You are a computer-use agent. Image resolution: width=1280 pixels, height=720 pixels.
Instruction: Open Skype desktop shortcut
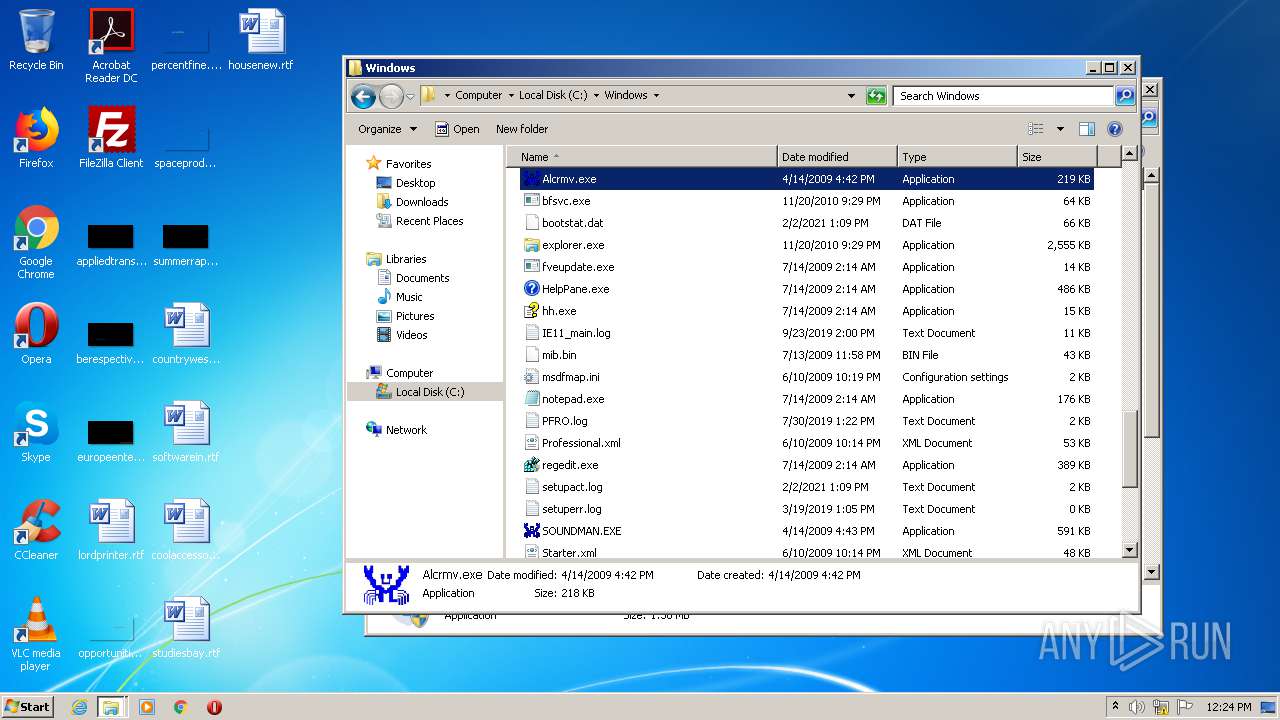point(36,432)
